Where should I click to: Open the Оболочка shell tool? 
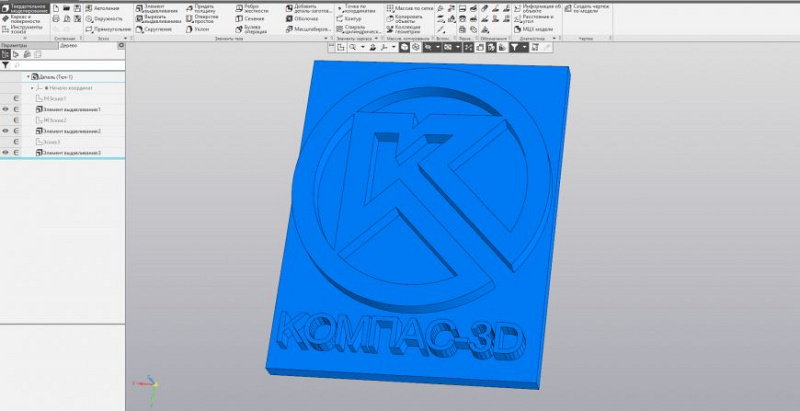point(306,19)
